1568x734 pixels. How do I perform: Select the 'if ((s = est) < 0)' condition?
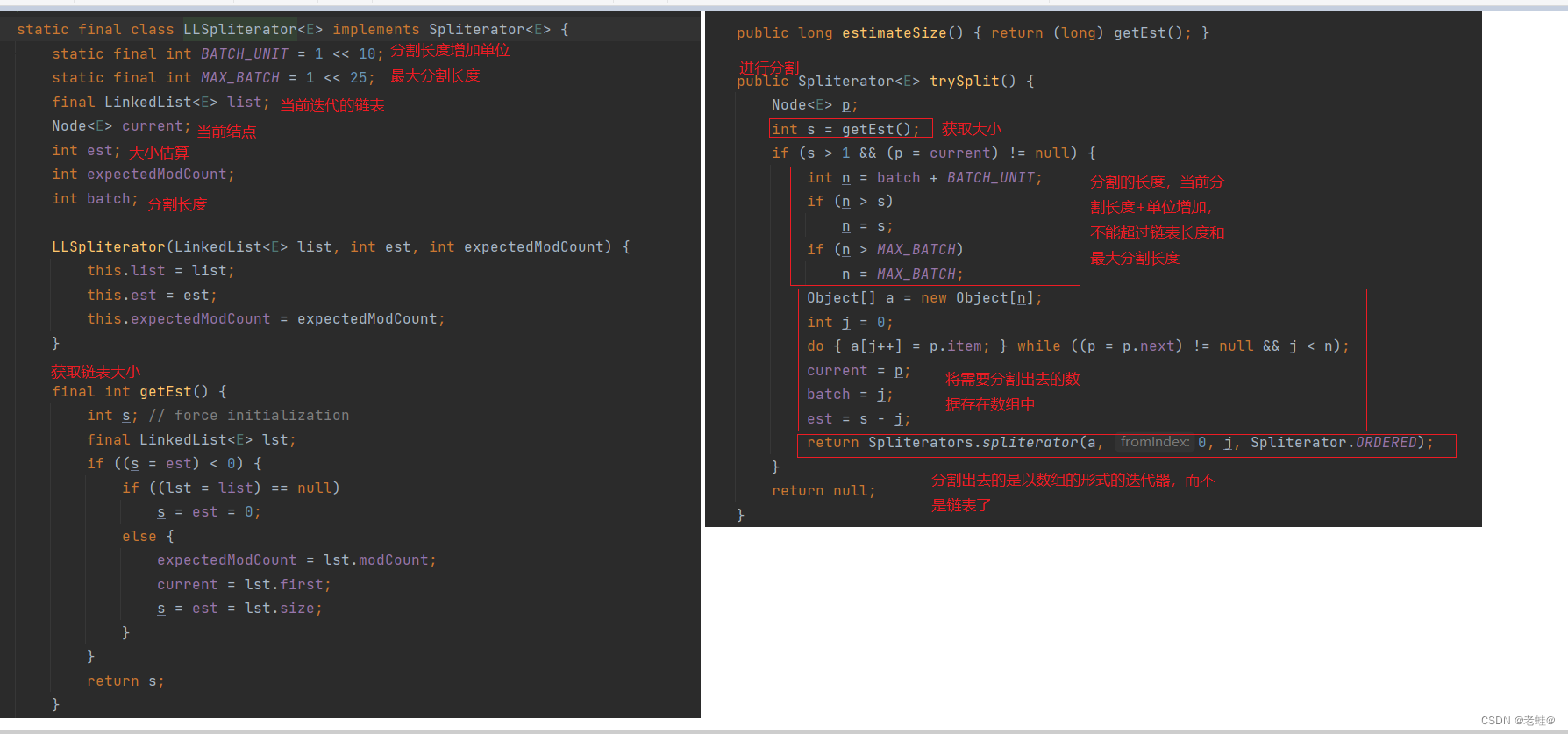pyautogui.click(x=175, y=464)
